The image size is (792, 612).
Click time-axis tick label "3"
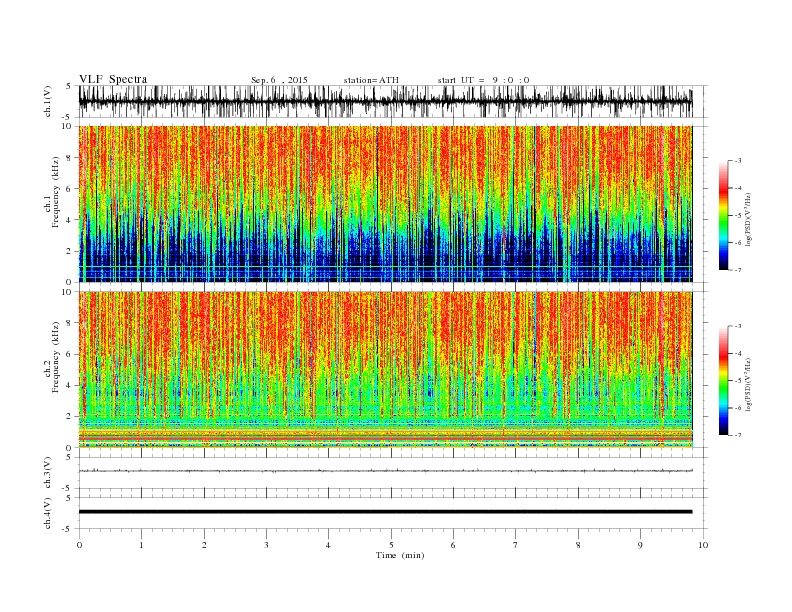[266, 545]
